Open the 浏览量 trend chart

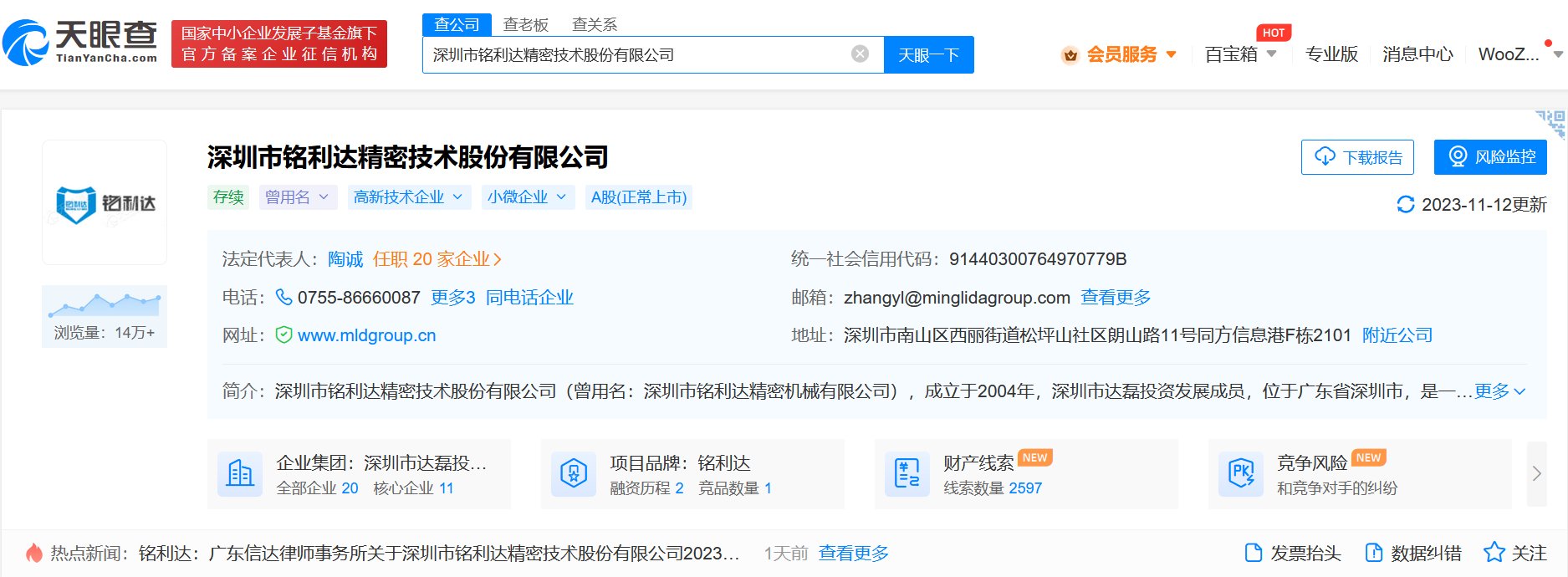tap(105, 316)
